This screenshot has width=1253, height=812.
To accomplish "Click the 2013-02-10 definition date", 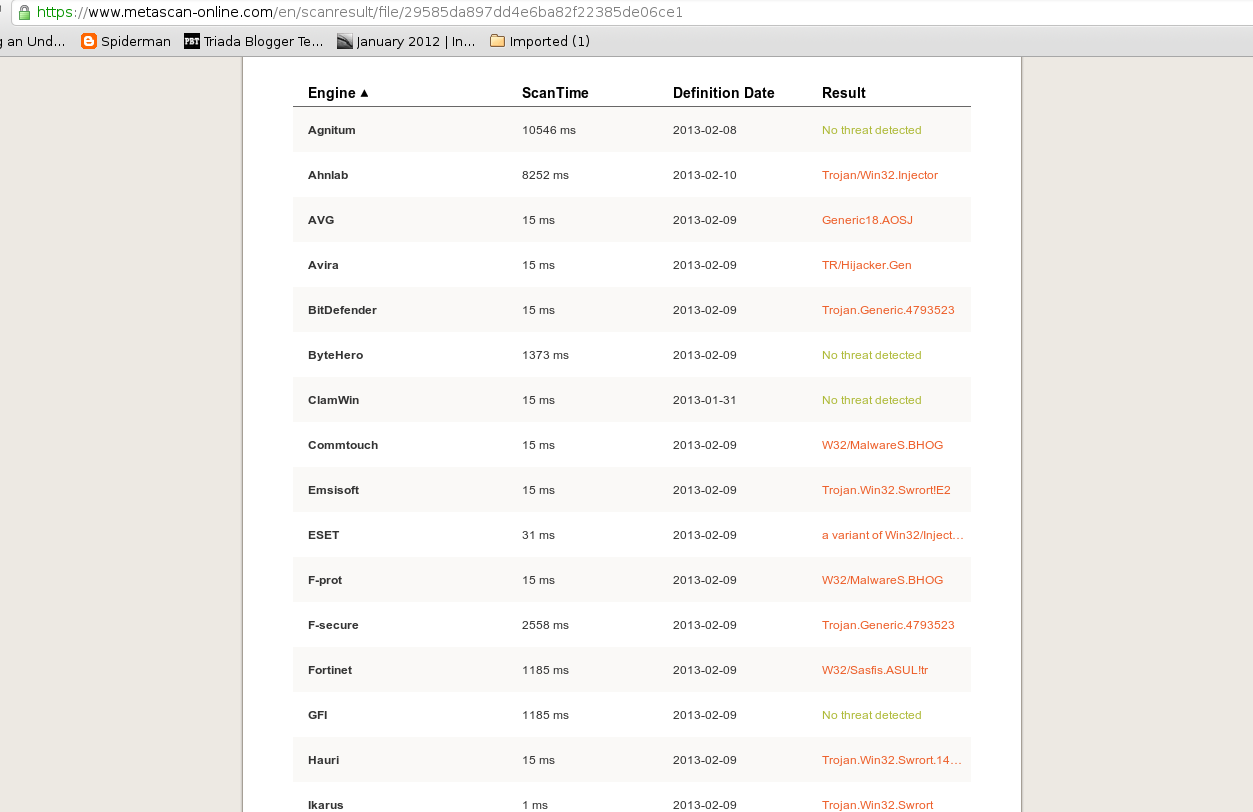I will (x=705, y=175).
